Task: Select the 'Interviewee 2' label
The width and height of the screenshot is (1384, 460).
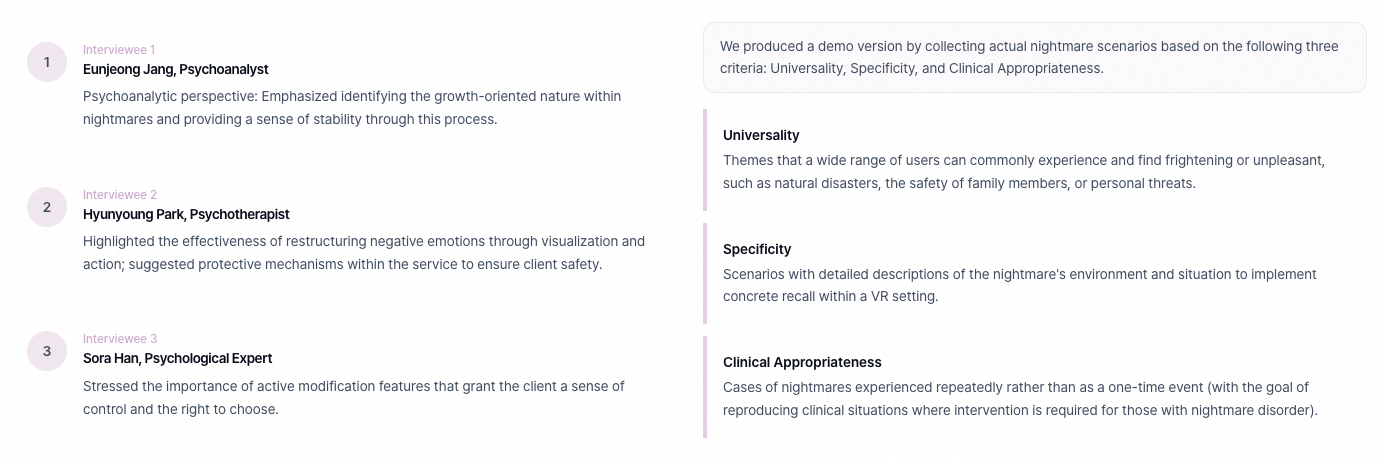Action: (120, 195)
